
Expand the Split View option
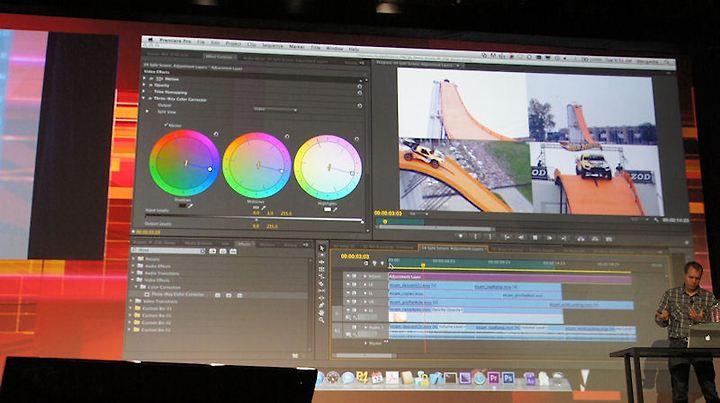pos(147,111)
